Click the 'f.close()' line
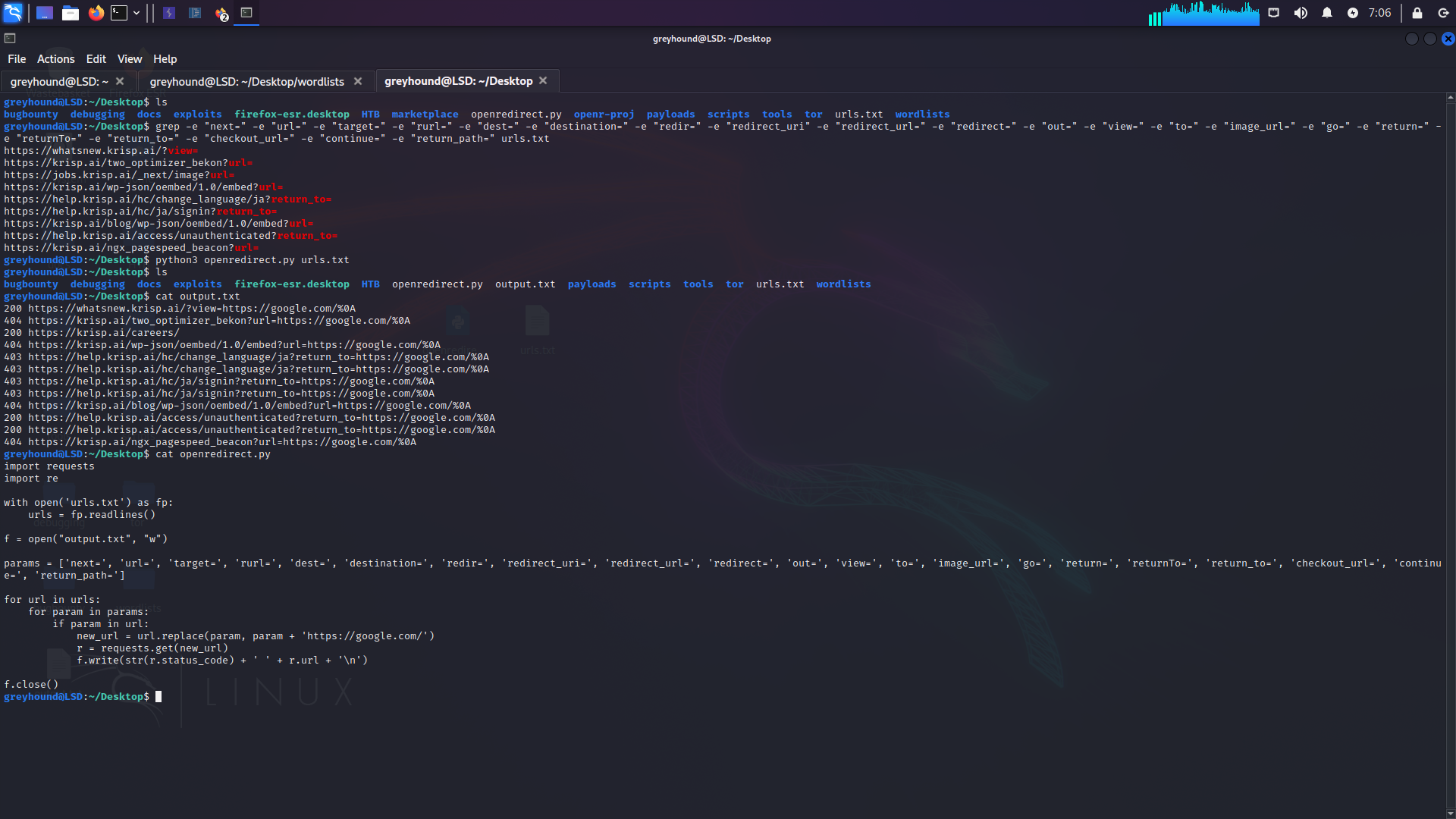 click(x=31, y=685)
